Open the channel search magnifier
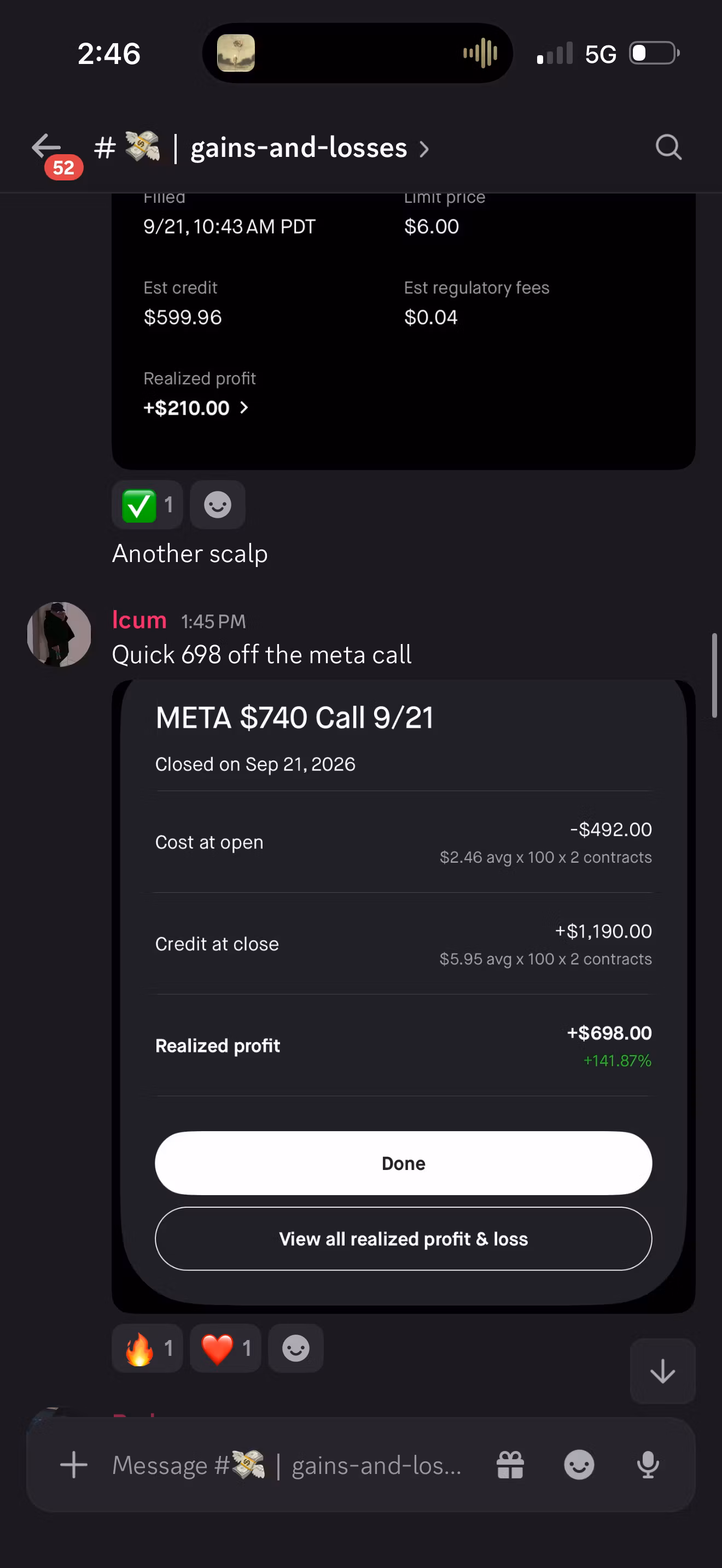This screenshot has height=1568, width=722. [x=668, y=147]
